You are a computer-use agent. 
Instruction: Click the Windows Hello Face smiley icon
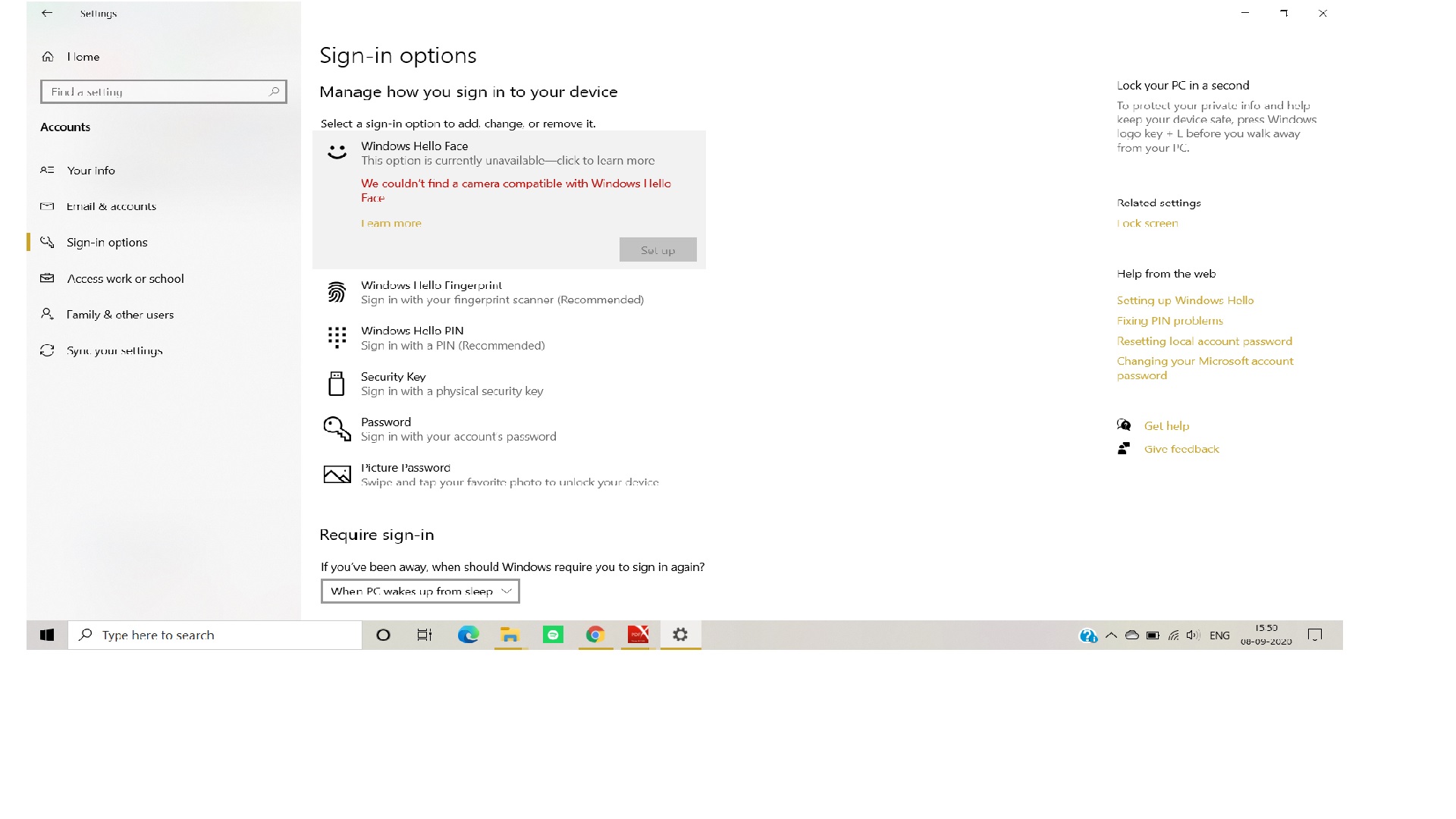coord(337,152)
